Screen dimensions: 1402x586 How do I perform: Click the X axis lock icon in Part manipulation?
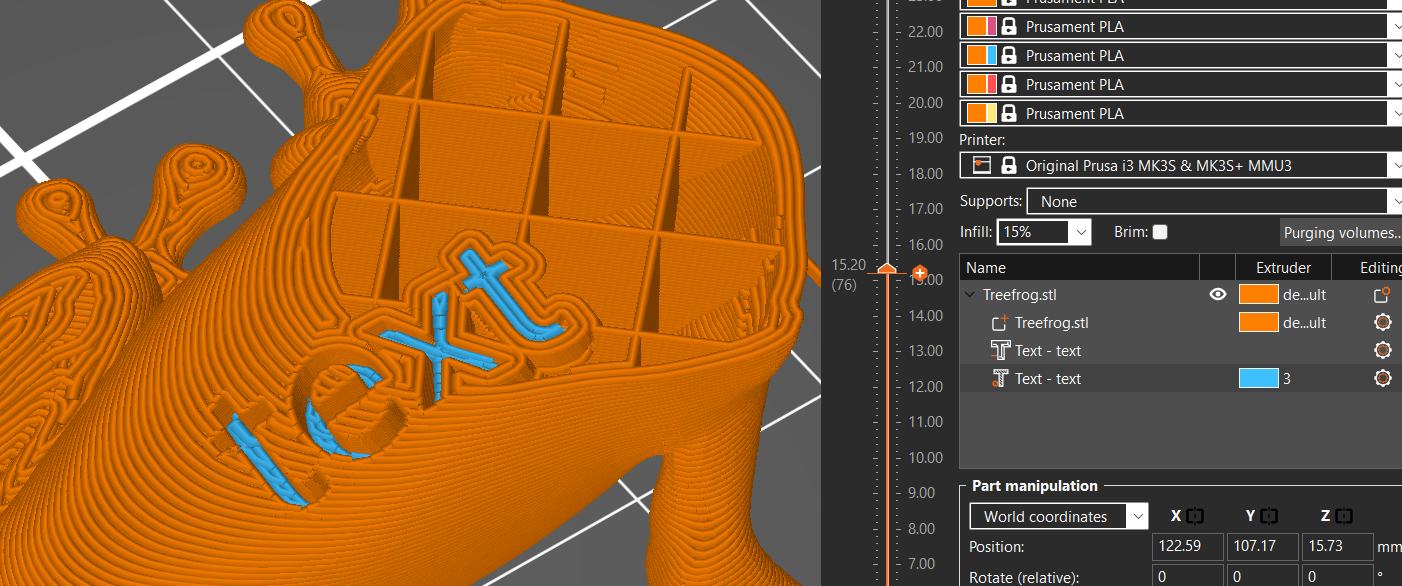(x=1196, y=515)
